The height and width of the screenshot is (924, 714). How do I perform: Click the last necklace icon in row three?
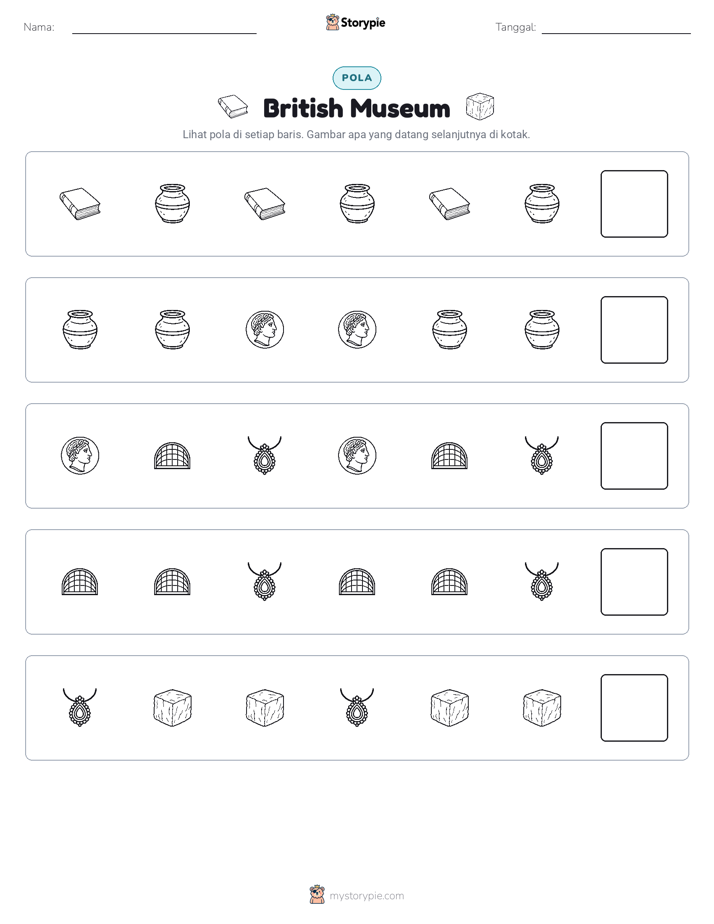click(541, 455)
